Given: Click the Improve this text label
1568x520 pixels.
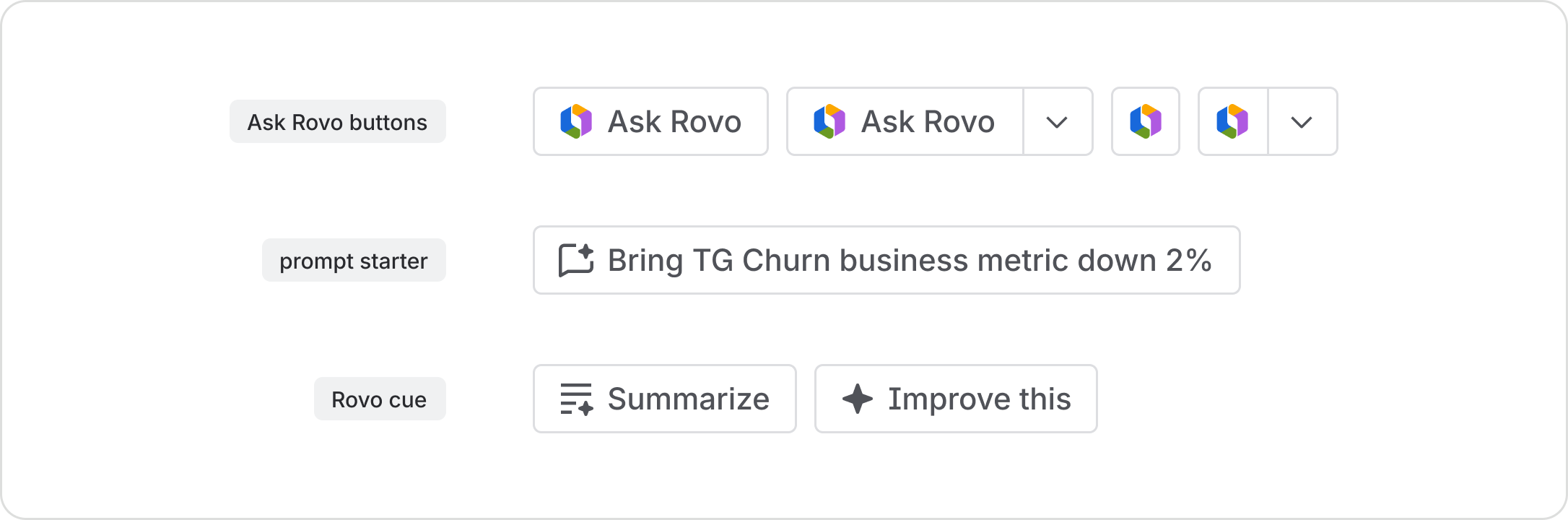Looking at the screenshot, I should pos(980,399).
